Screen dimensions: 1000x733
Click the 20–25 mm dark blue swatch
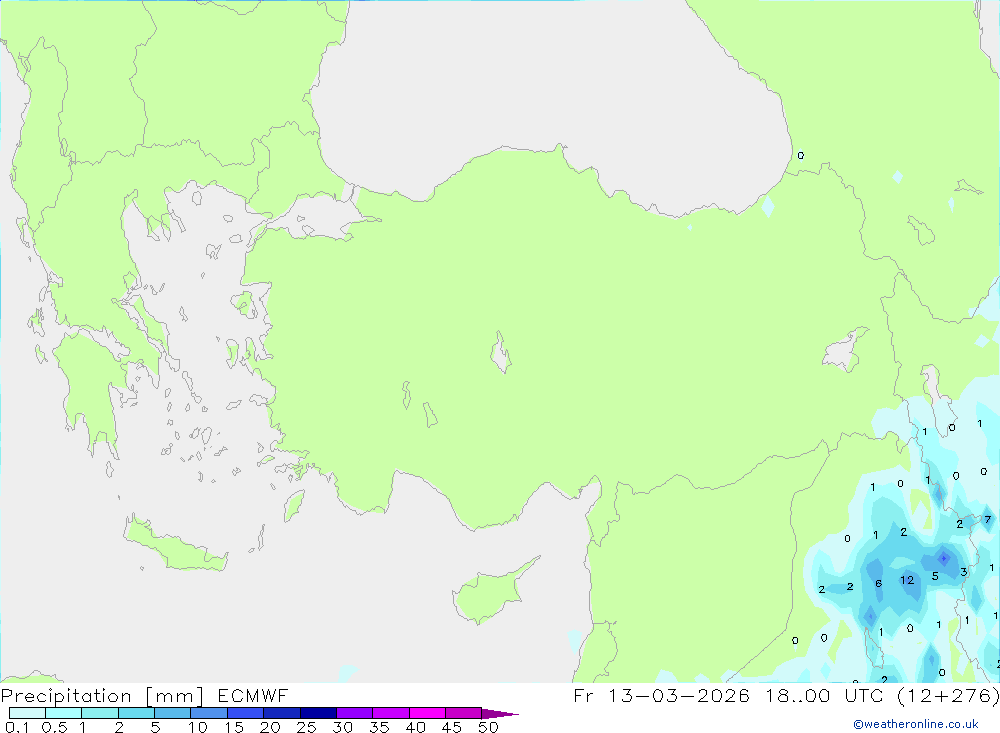281,713
